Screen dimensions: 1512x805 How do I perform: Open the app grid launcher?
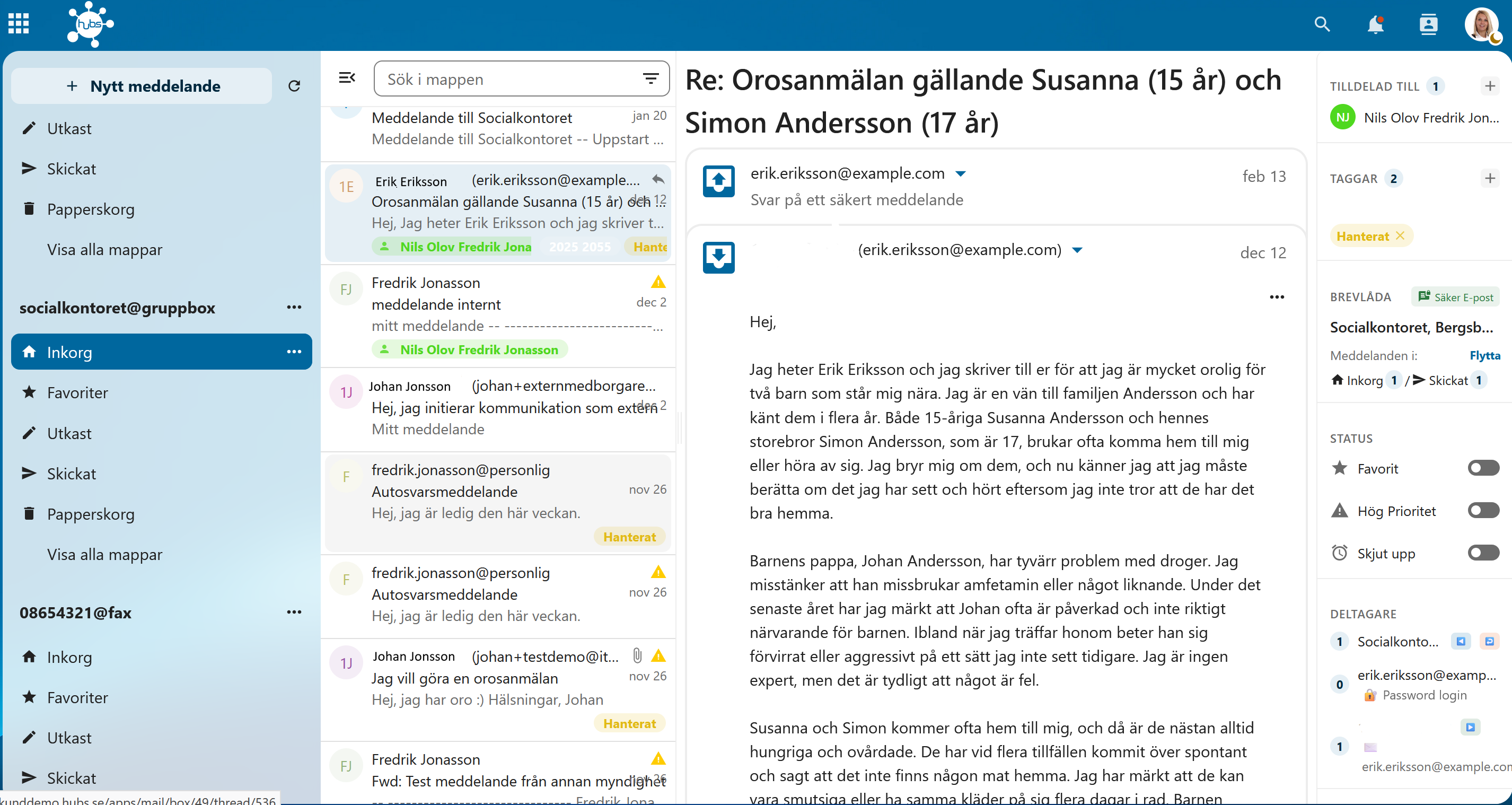(x=19, y=24)
